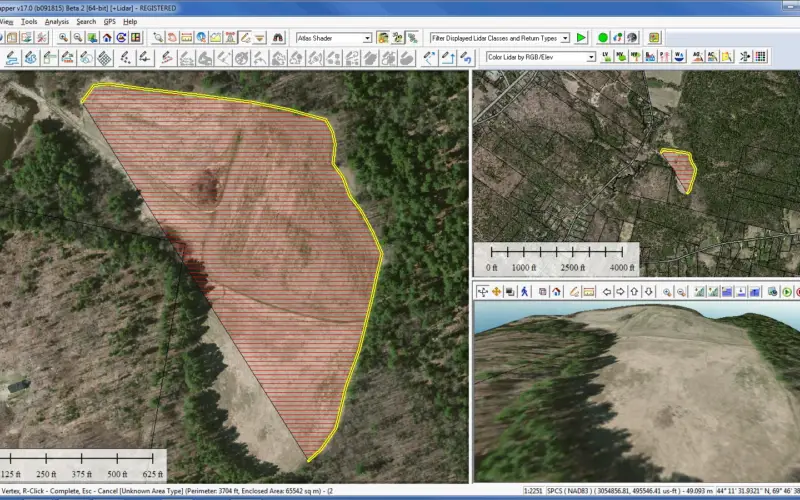The height and width of the screenshot is (500, 800).
Task: Click the hill shading toggle icon beside Atlas Shader
Action: (383, 38)
